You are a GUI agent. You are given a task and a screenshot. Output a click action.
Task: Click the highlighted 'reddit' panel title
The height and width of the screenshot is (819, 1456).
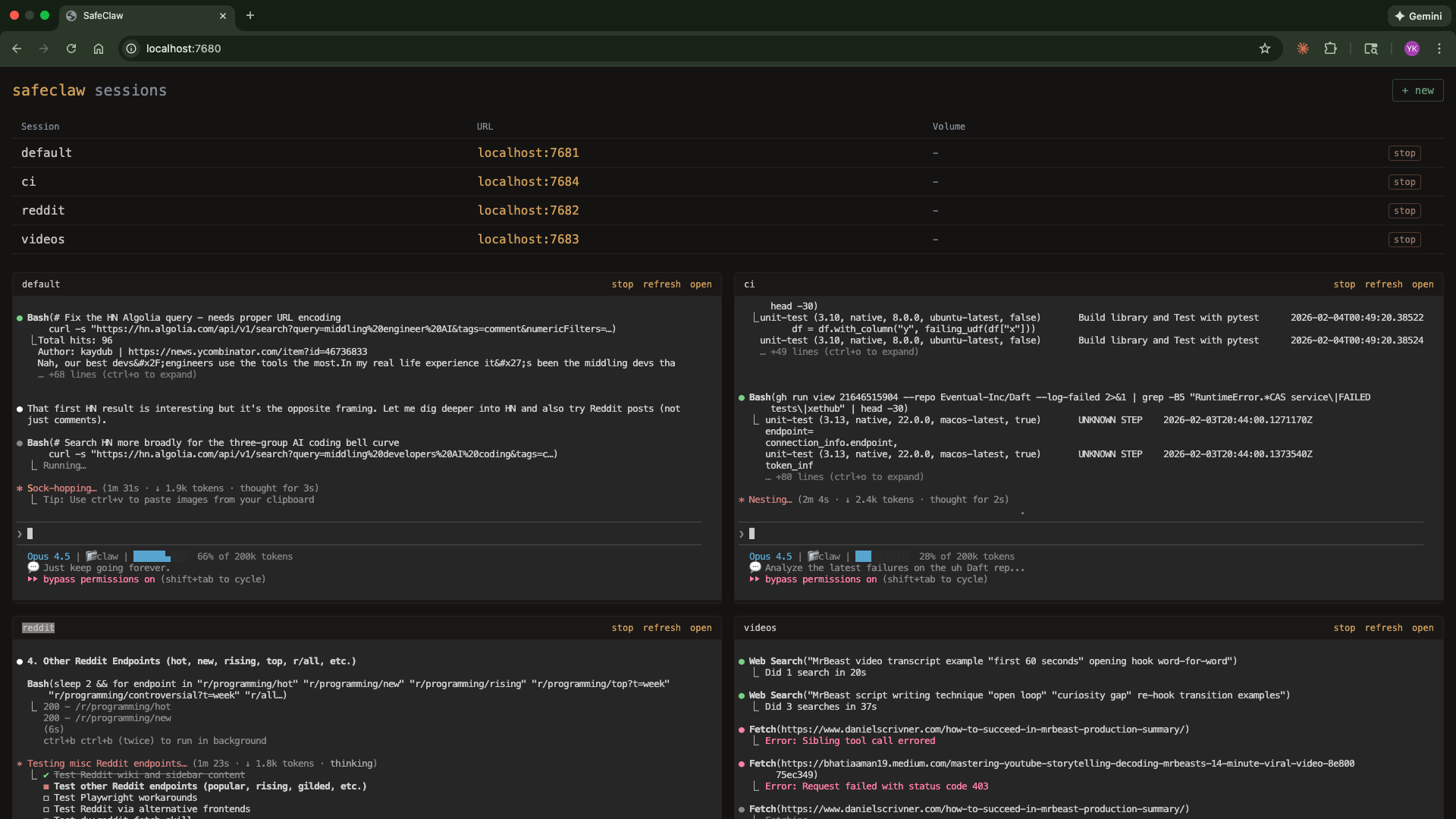[38, 628]
